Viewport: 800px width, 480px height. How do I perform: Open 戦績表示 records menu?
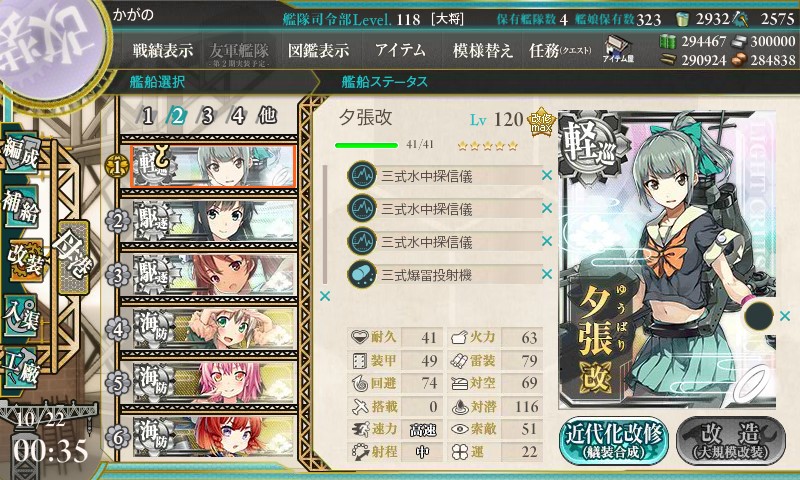163,50
